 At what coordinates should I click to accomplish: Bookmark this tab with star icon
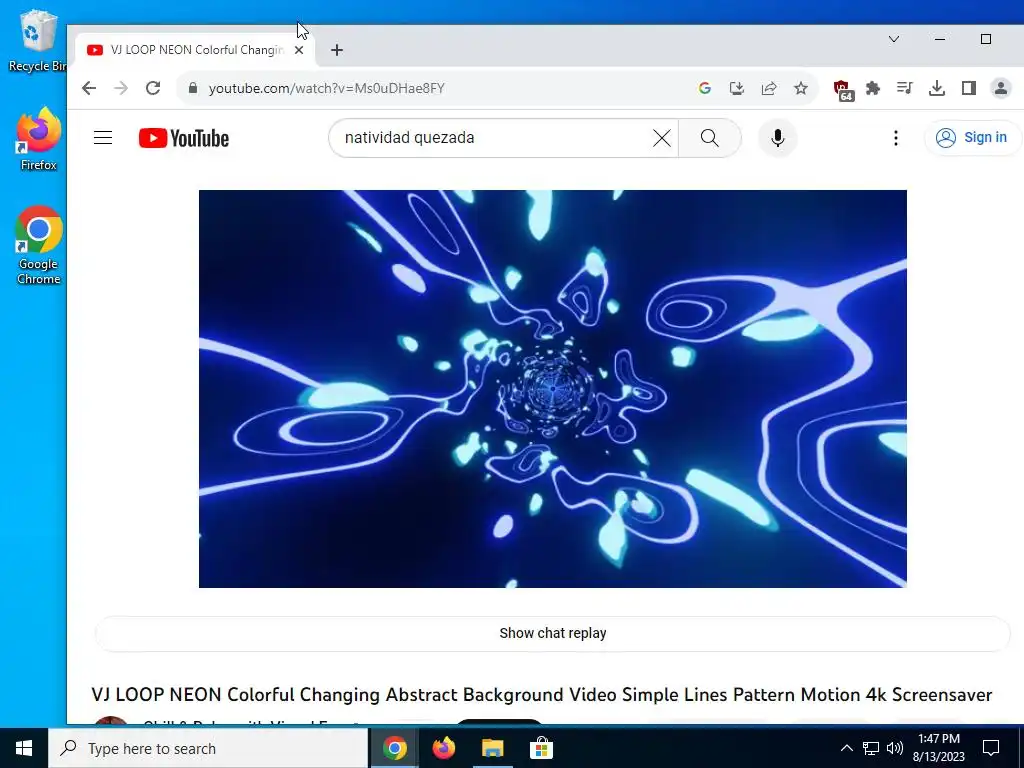(801, 88)
